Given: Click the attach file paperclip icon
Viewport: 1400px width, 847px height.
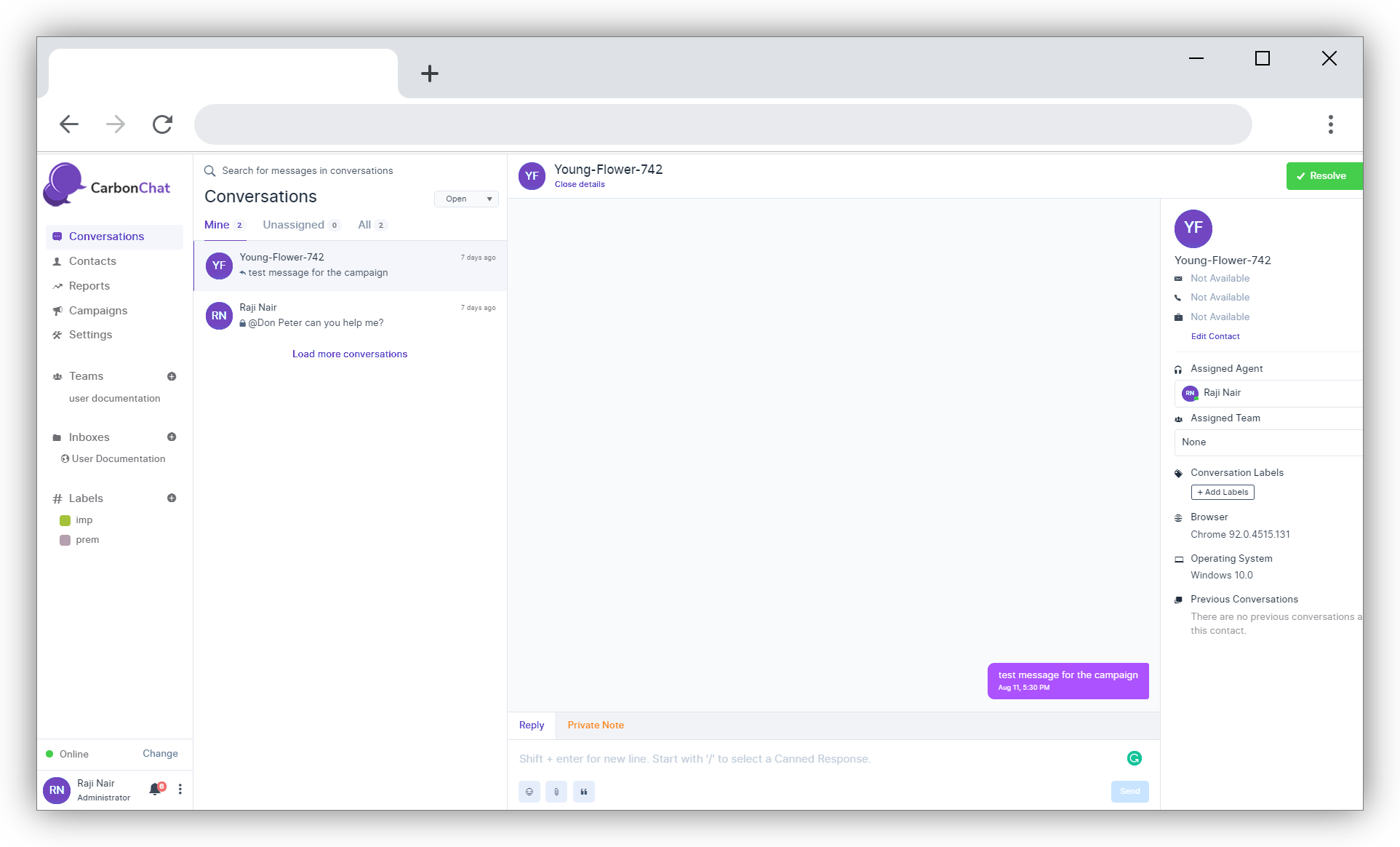Looking at the screenshot, I should 556,792.
